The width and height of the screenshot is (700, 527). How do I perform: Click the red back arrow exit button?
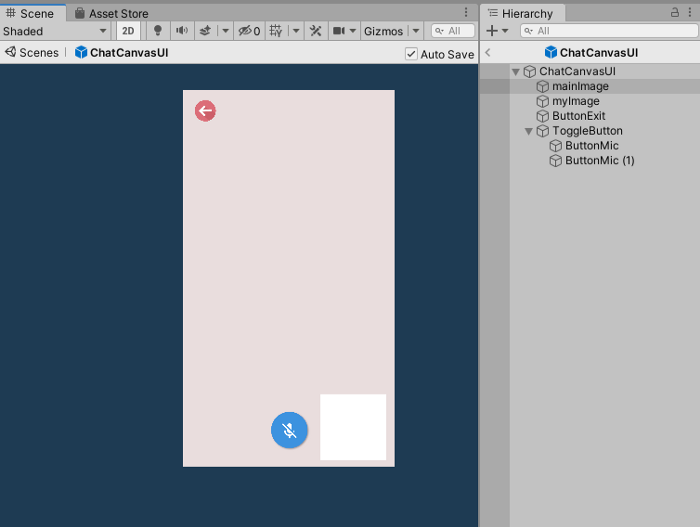click(205, 111)
